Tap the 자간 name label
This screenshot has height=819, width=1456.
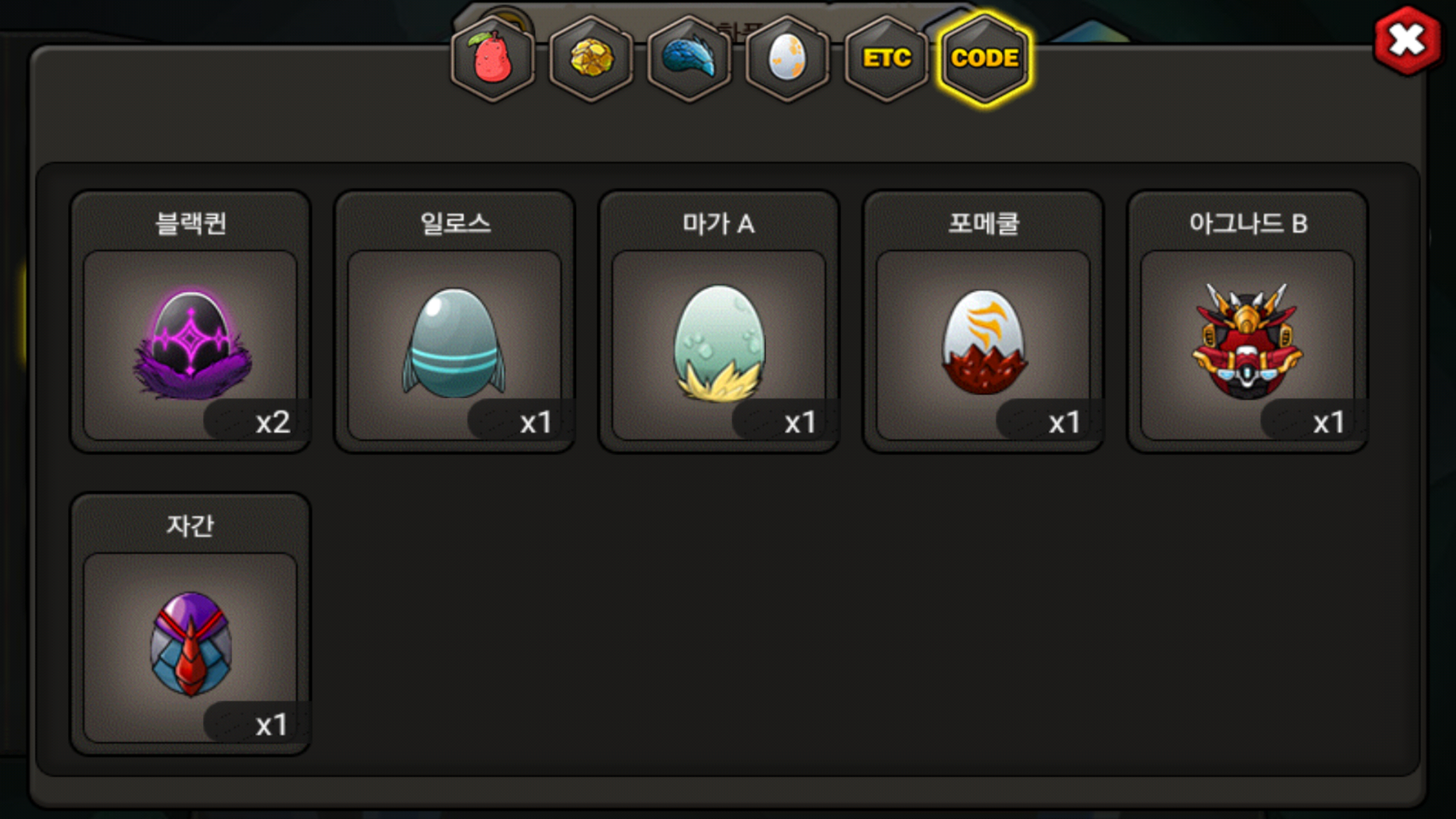(191, 526)
